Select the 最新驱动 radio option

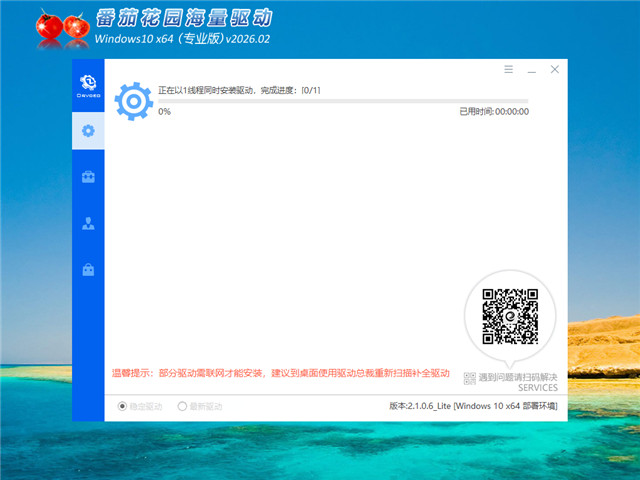click(182, 407)
